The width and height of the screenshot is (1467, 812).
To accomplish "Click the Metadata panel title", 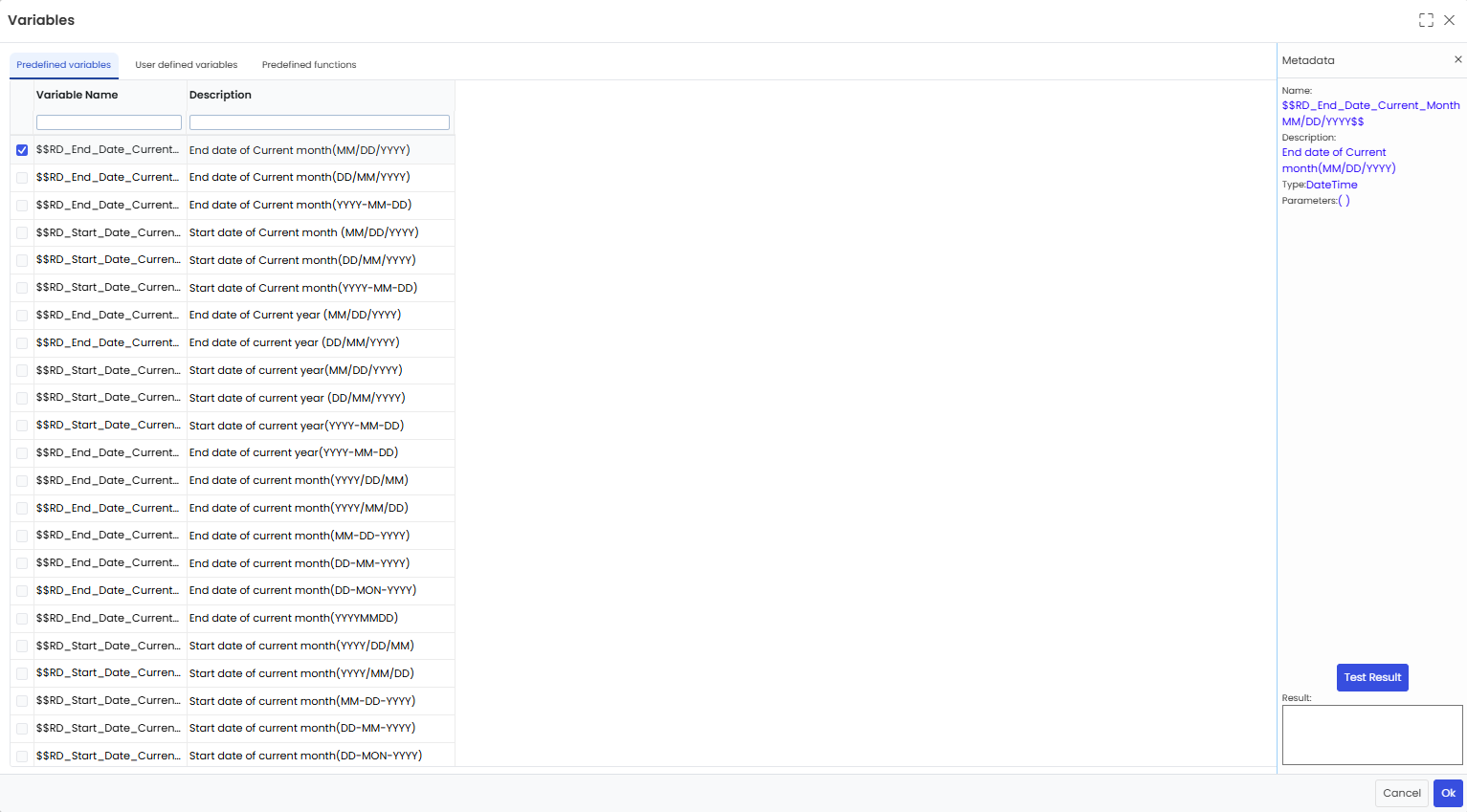I will point(1308,60).
